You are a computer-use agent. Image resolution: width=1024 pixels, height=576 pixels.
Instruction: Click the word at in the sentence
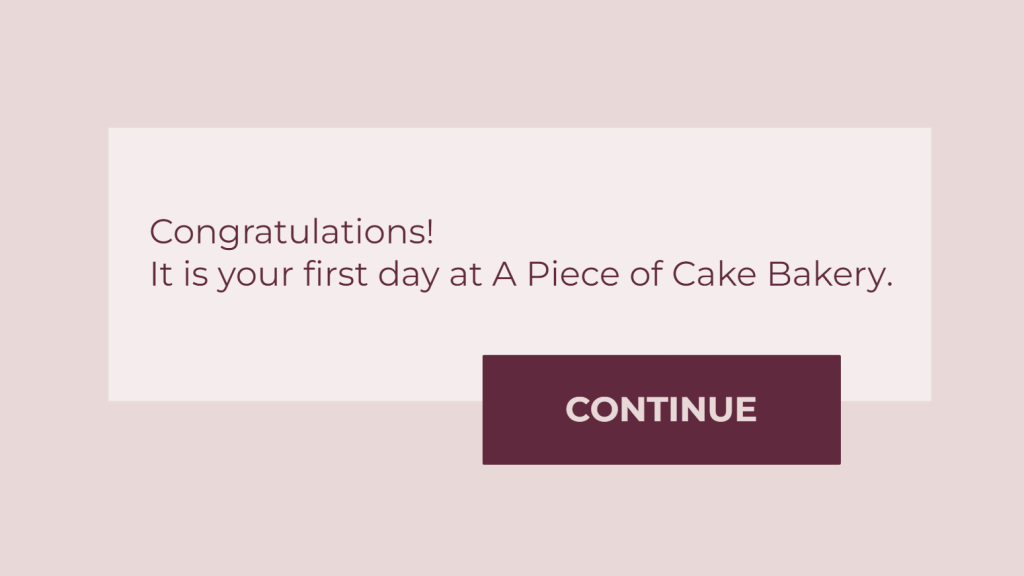coord(466,275)
